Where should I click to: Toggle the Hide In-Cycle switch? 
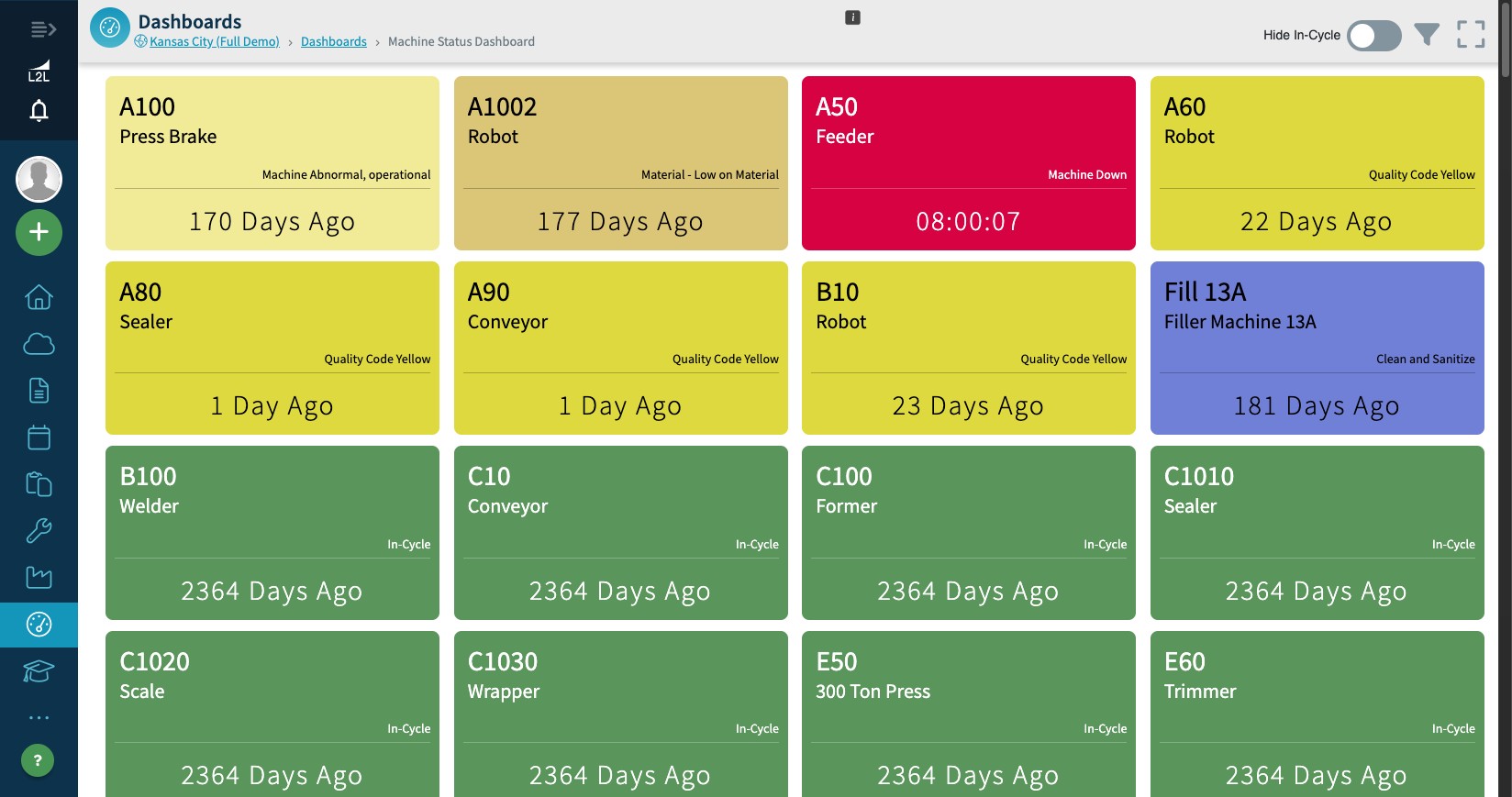click(1373, 36)
